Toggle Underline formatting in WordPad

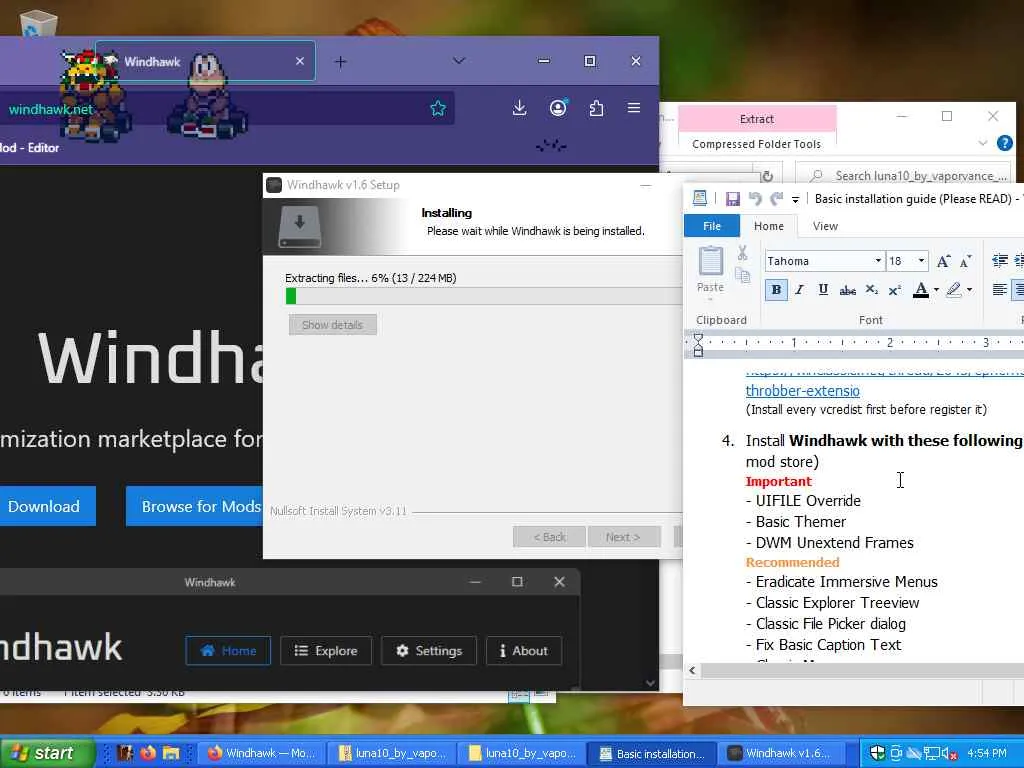(823, 290)
